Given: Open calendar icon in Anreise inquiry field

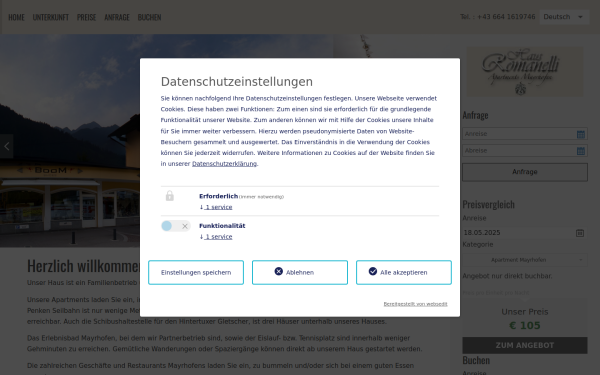Looking at the screenshot, I should (x=580, y=134).
